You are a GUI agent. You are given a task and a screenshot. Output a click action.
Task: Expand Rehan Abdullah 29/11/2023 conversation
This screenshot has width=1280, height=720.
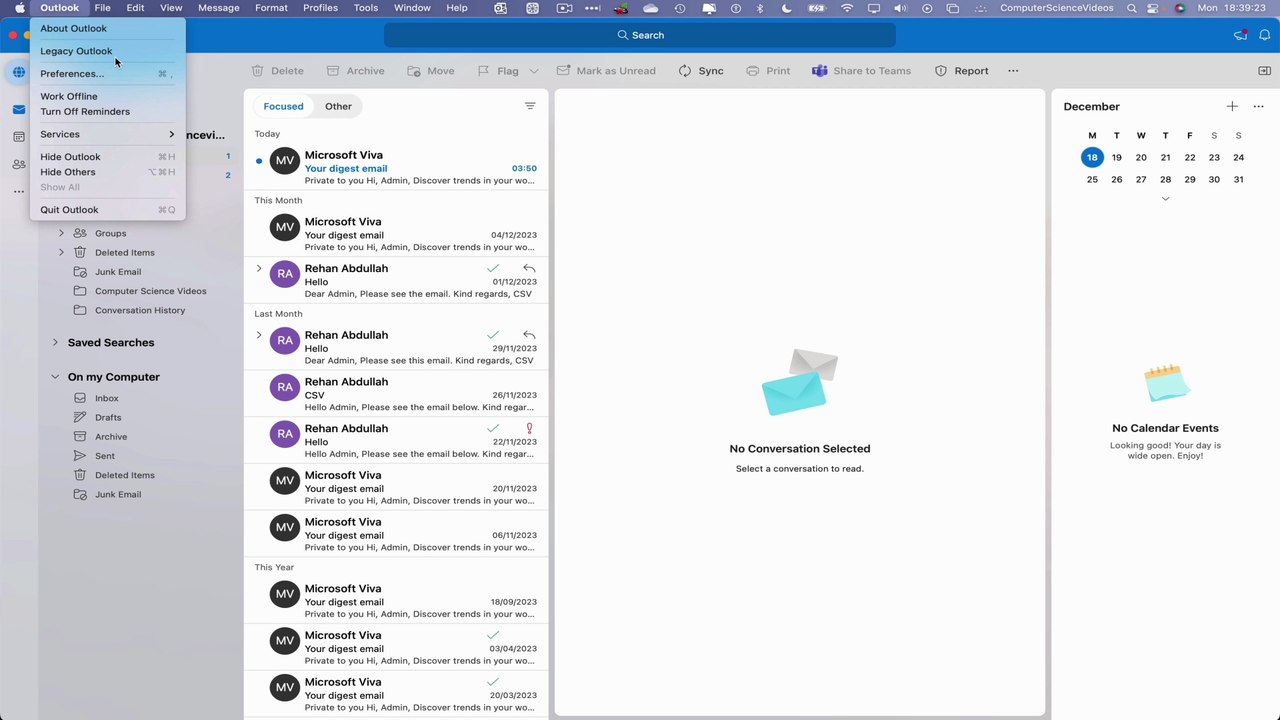click(259, 335)
